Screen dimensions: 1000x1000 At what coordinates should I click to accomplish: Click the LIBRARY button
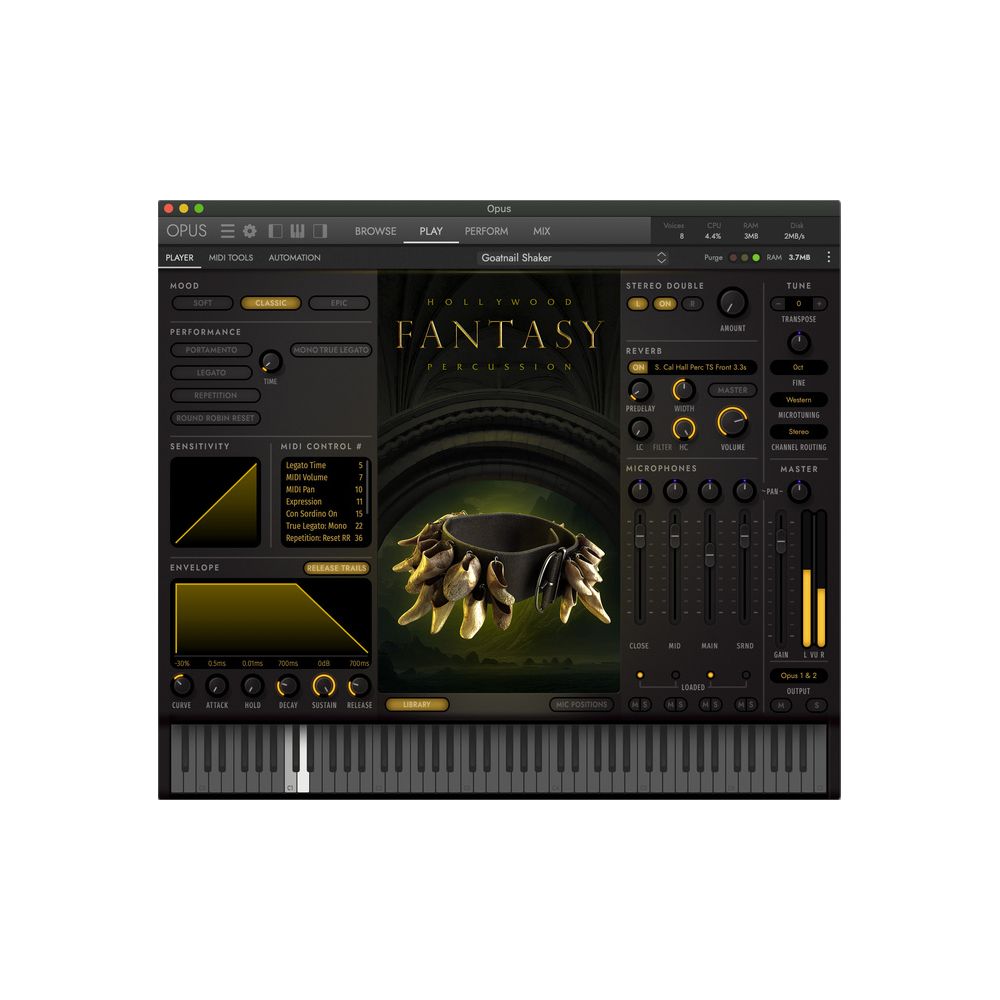(x=417, y=705)
